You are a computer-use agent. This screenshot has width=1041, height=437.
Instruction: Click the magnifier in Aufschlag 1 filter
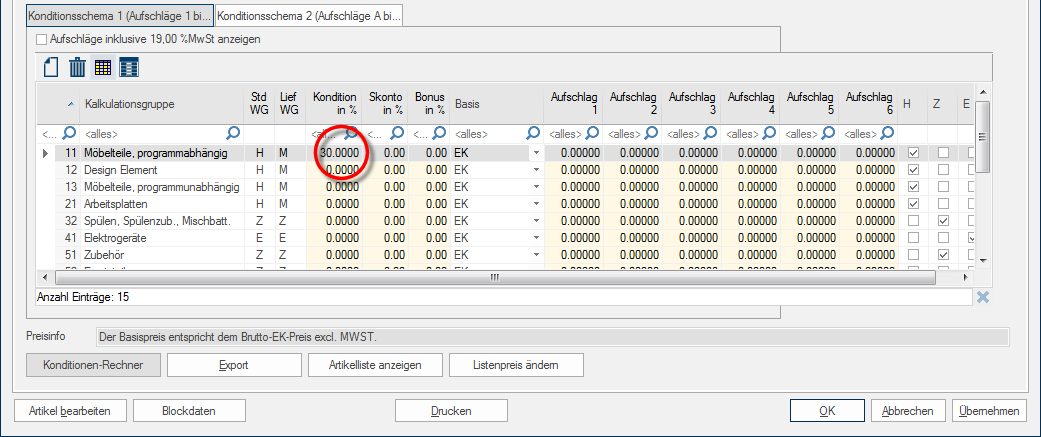pos(592,132)
